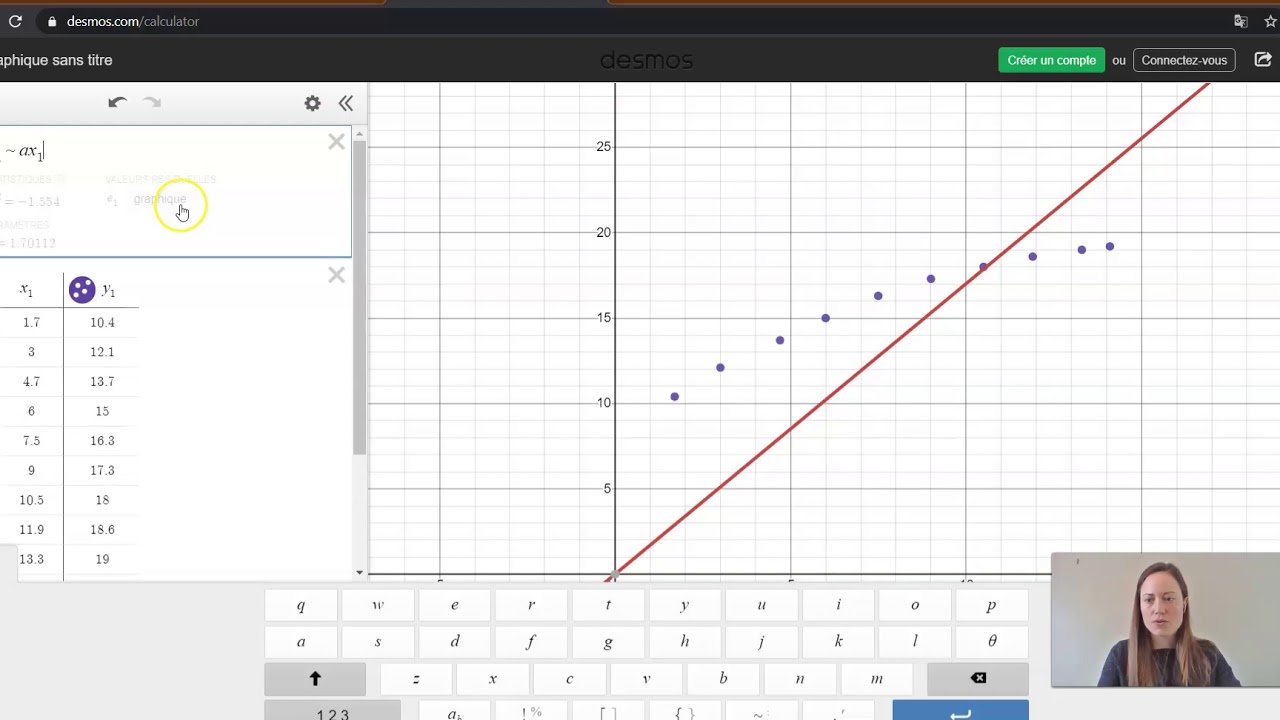Screen dimensions: 1280x720
Task: Tap letter m key
Action: (877, 679)
